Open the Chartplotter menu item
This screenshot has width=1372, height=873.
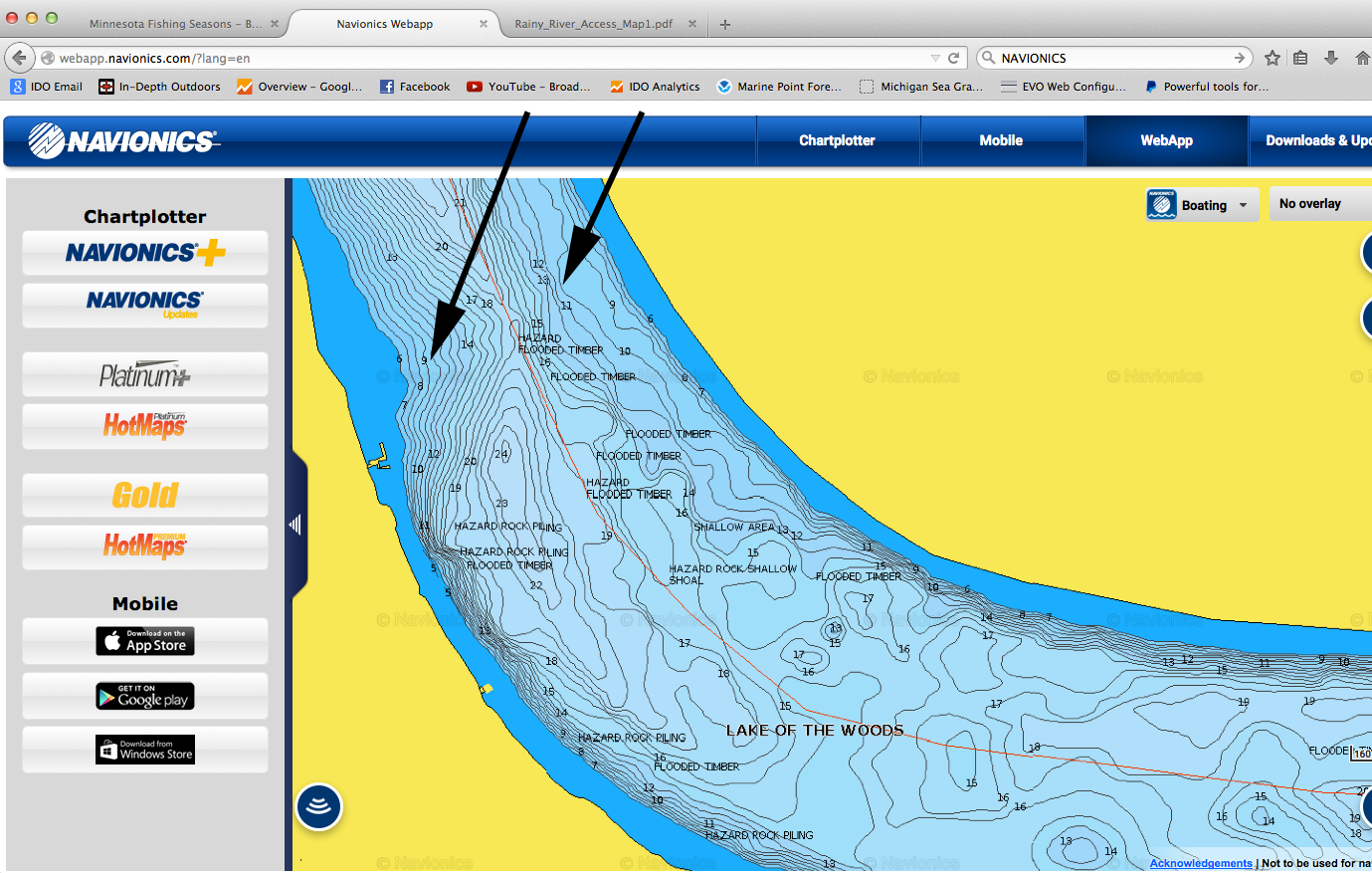coord(838,140)
